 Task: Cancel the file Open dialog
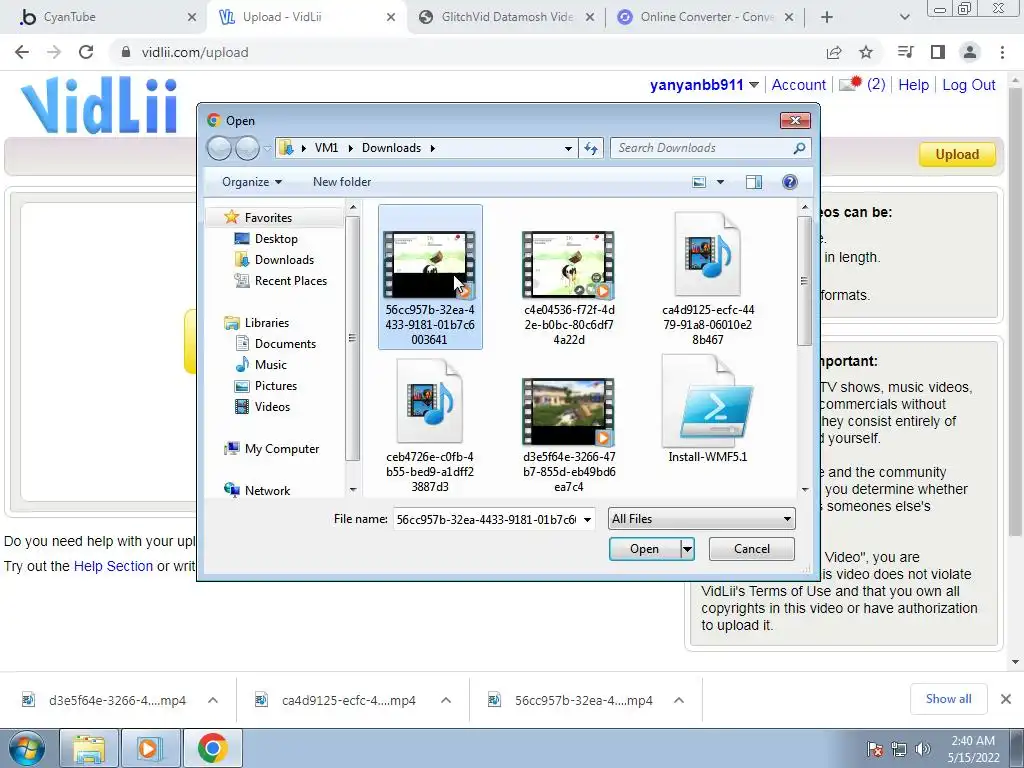tap(752, 549)
